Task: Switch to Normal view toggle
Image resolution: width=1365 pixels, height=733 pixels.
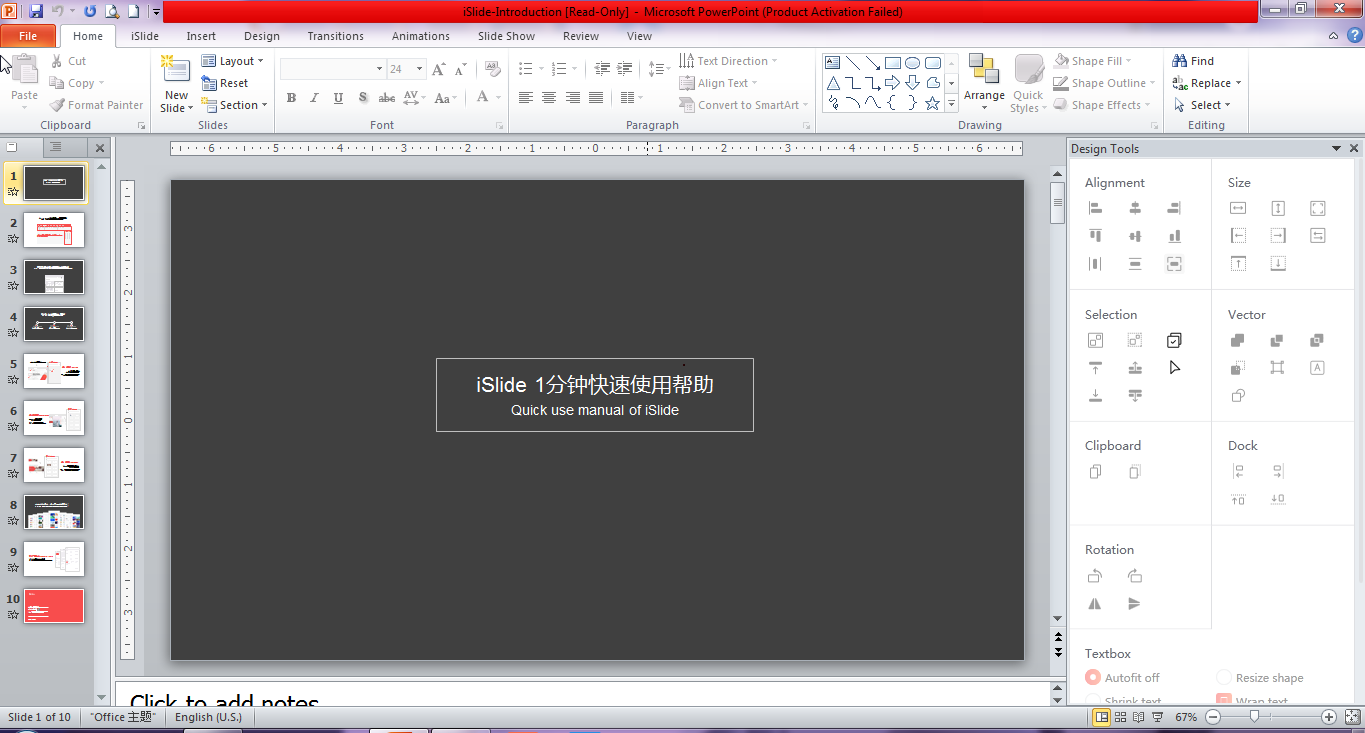Action: [1101, 717]
